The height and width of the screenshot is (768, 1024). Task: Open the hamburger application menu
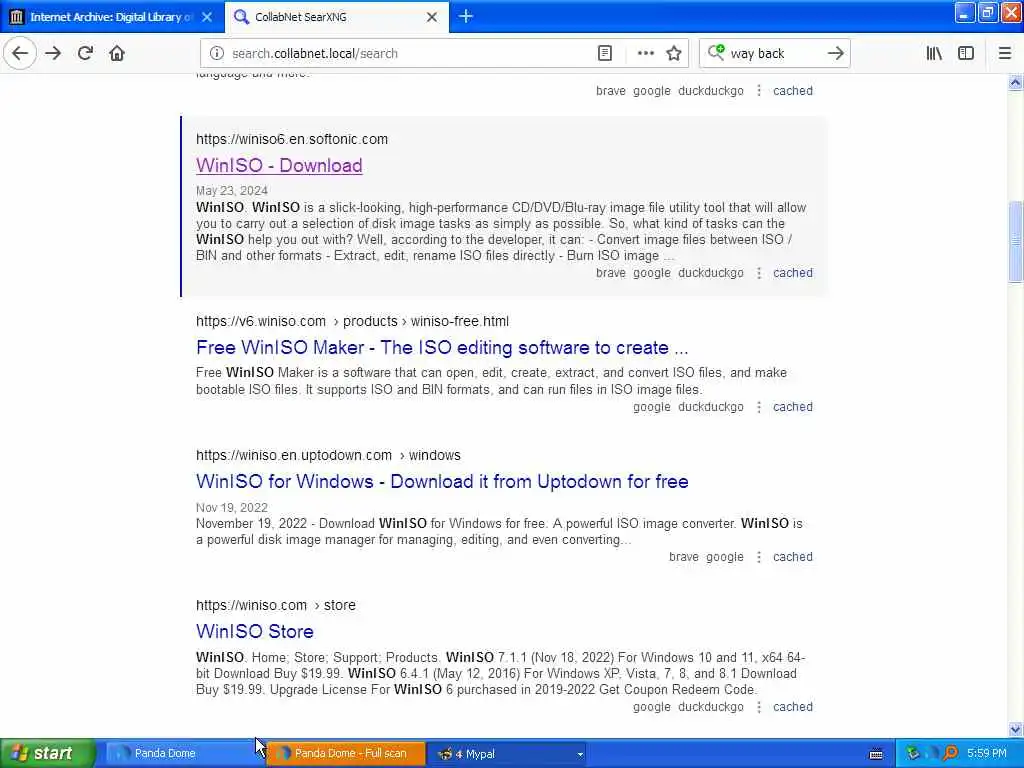click(1005, 54)
